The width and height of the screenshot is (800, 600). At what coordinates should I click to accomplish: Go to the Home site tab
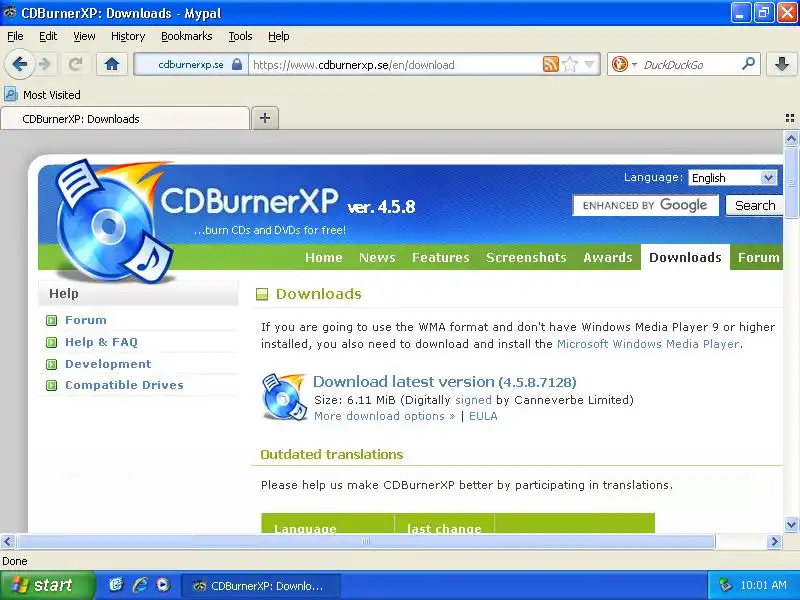point(323,257)
